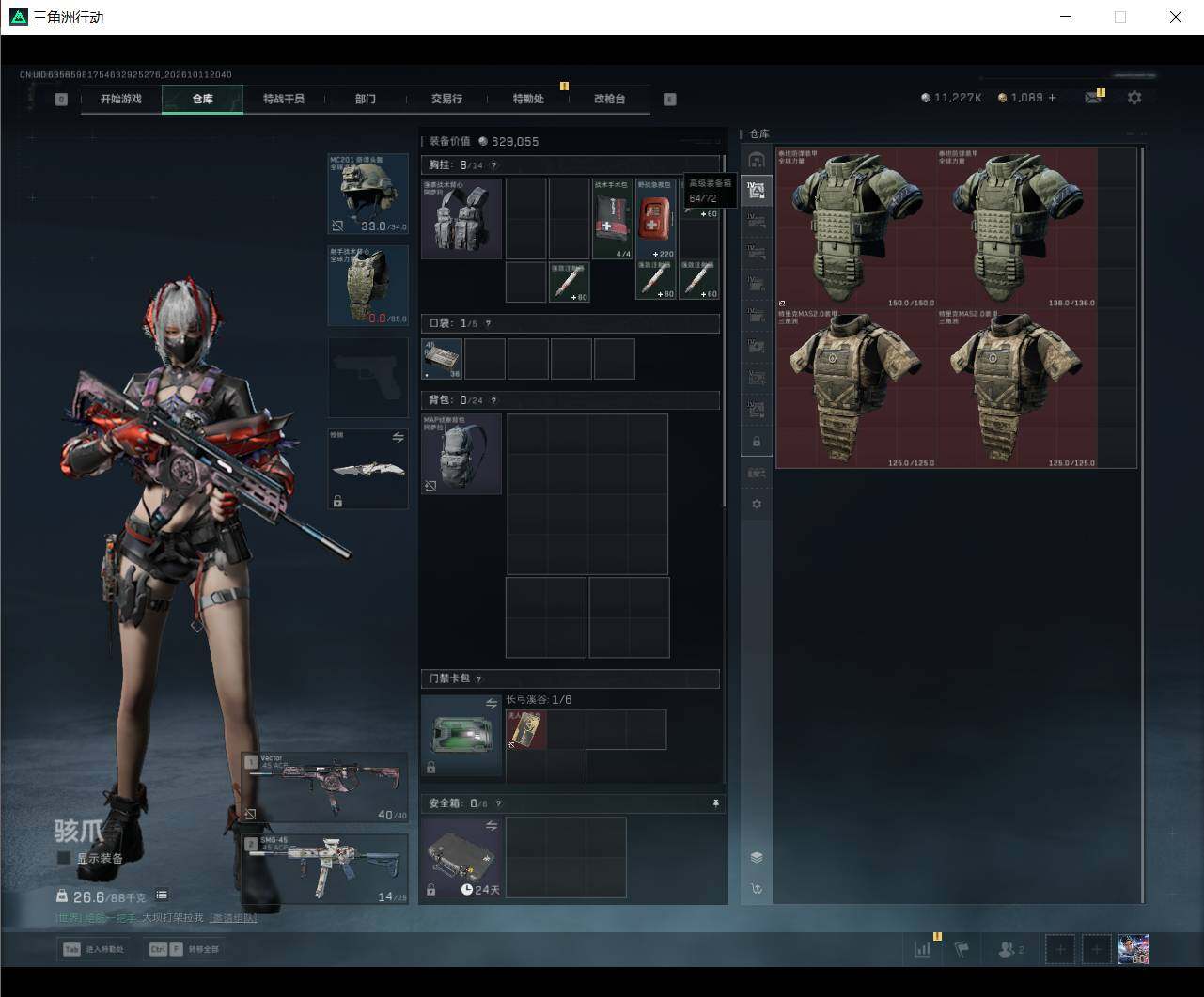Switch to the 特战干员 tab
Viewport: 1204px width, 997px height.
(284, 99)
